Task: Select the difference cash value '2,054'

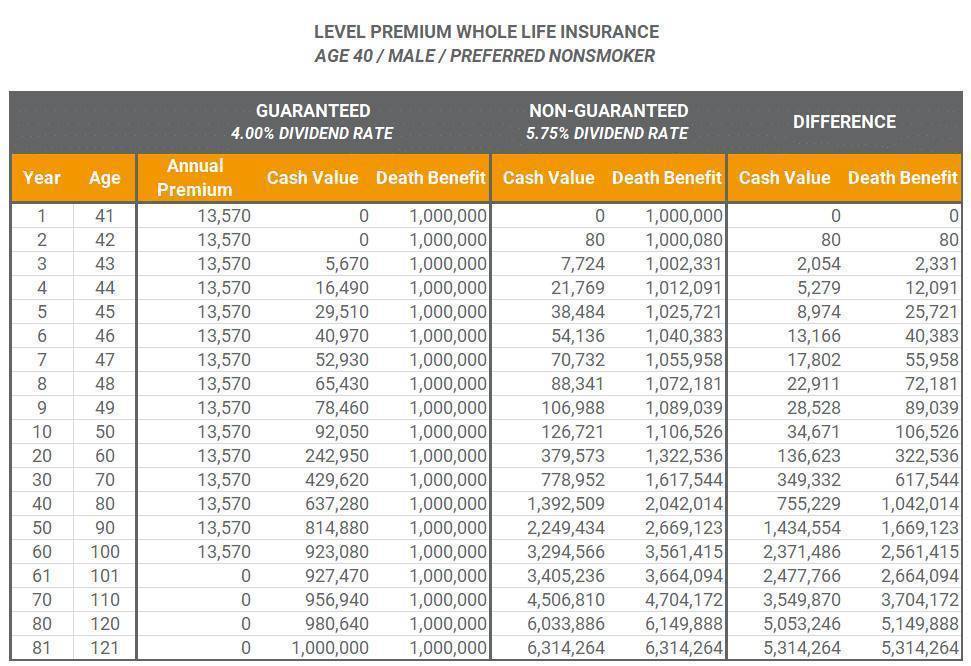Action: 819,264
